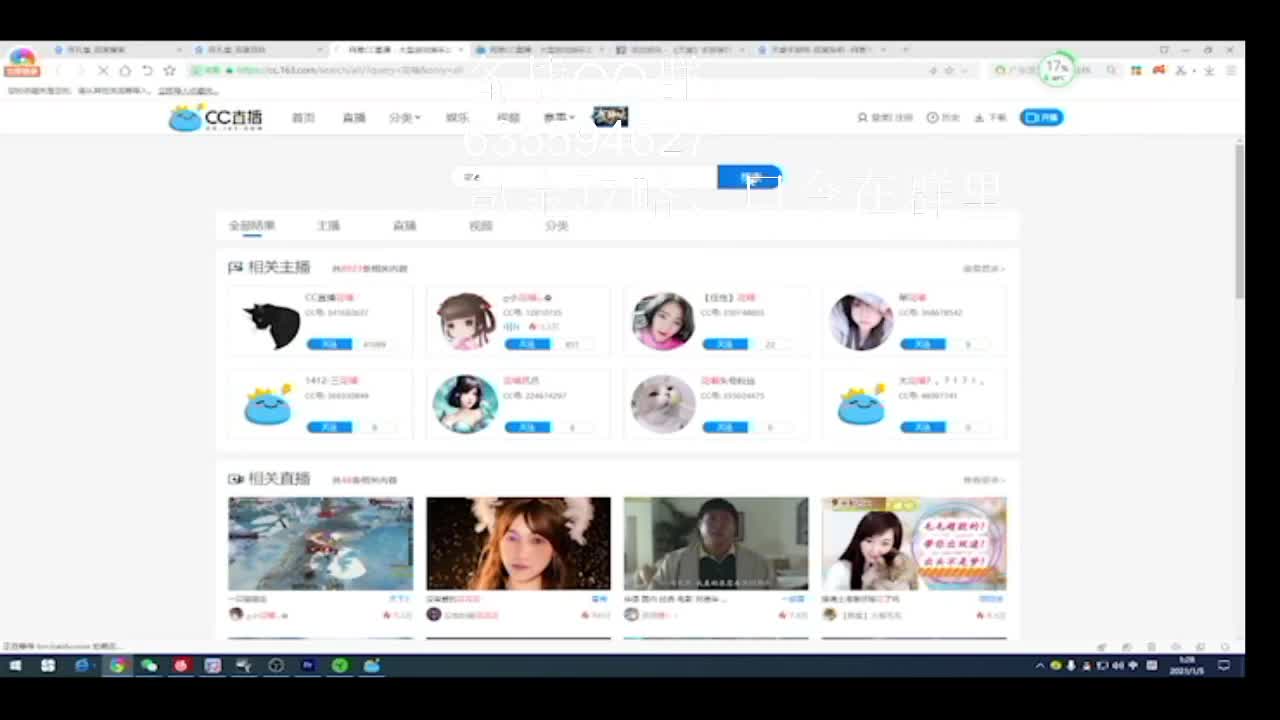Click the taskbar clock and date

1187,665
